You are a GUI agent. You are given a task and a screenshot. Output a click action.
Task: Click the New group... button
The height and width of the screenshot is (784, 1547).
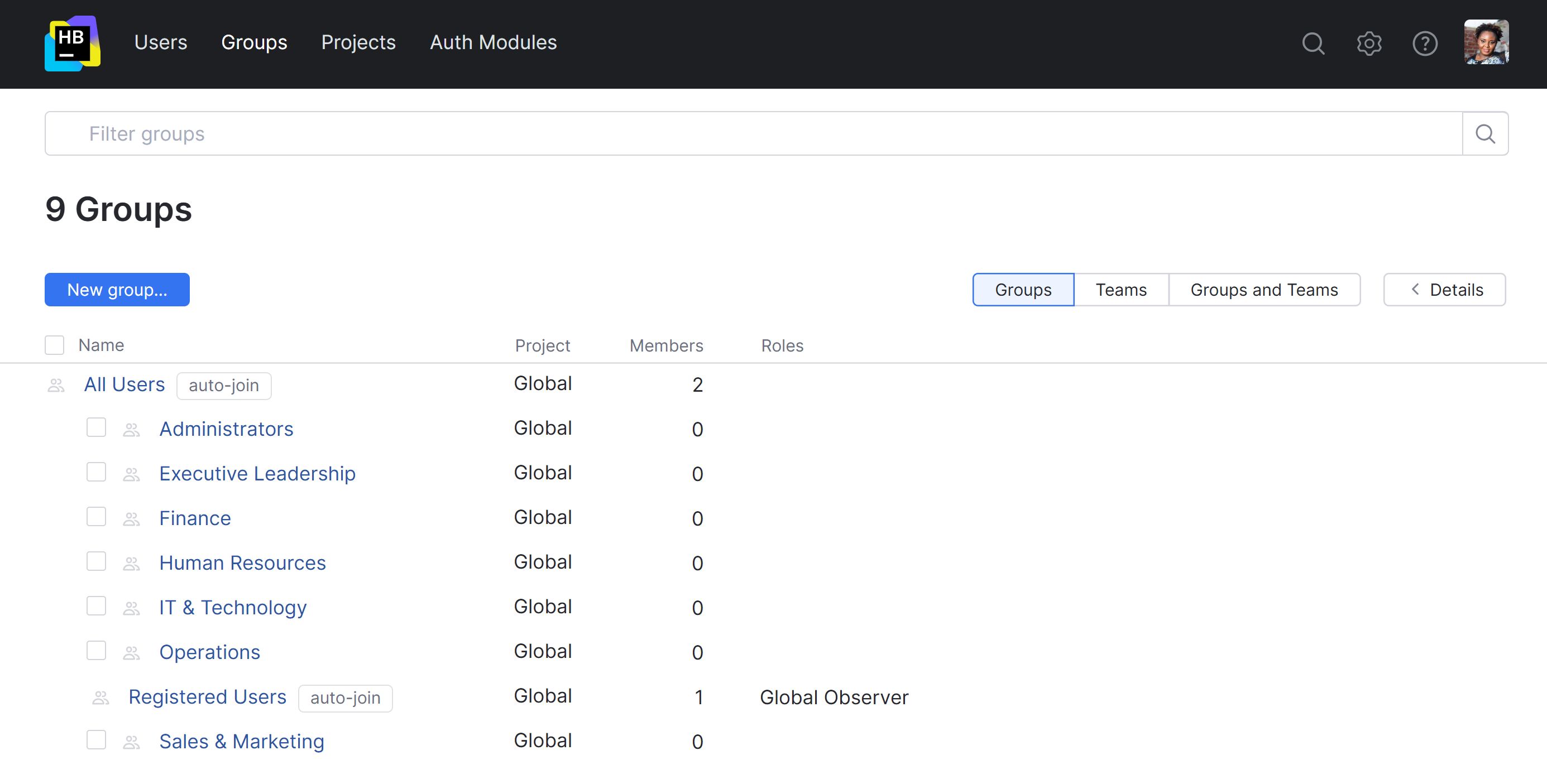pyautogui.click(x=117, y=290)
